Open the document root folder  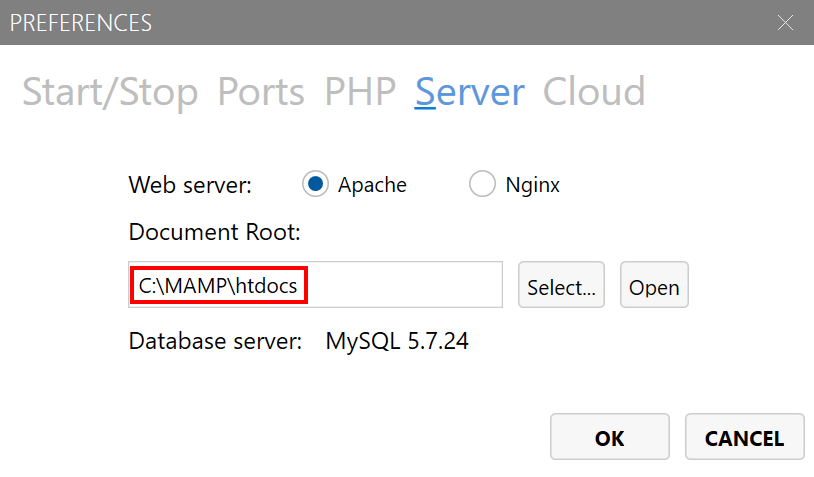click(654, 287)
